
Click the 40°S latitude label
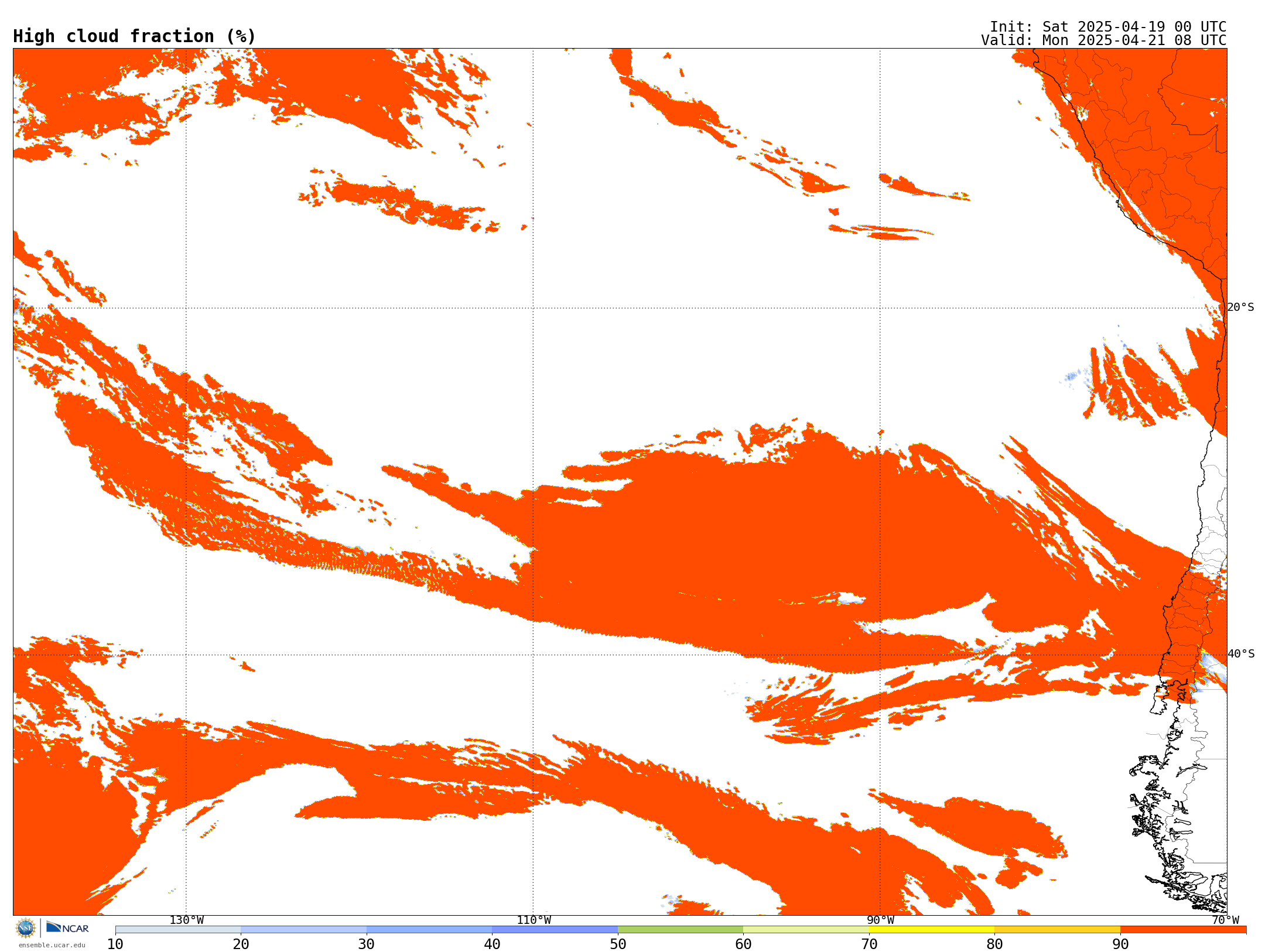click(1240, 654)
